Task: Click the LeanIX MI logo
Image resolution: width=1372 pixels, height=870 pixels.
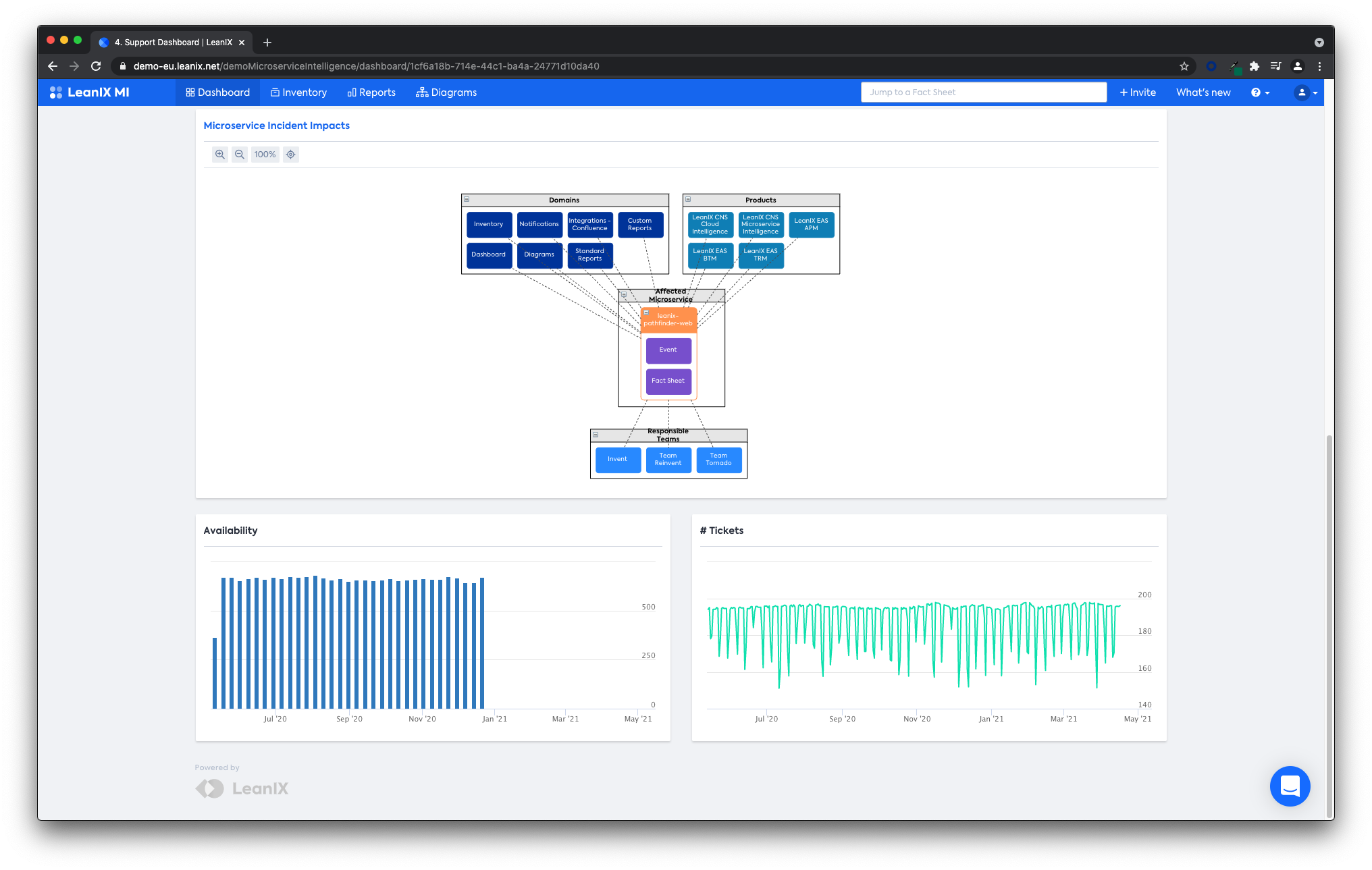Action: coord(90,92)
